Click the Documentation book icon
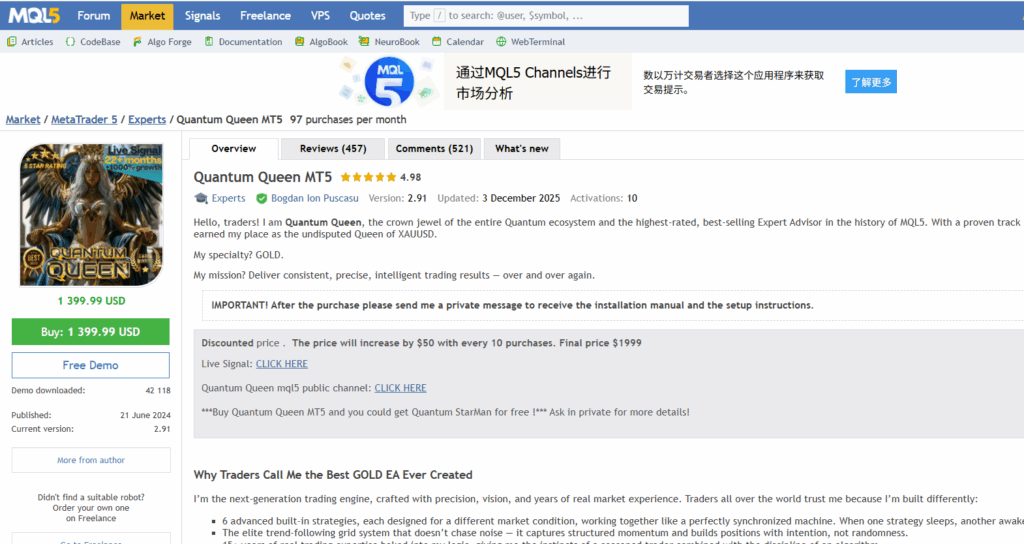Image resolution: width=1024 pixels, height=544 pixels. point(209,42)
